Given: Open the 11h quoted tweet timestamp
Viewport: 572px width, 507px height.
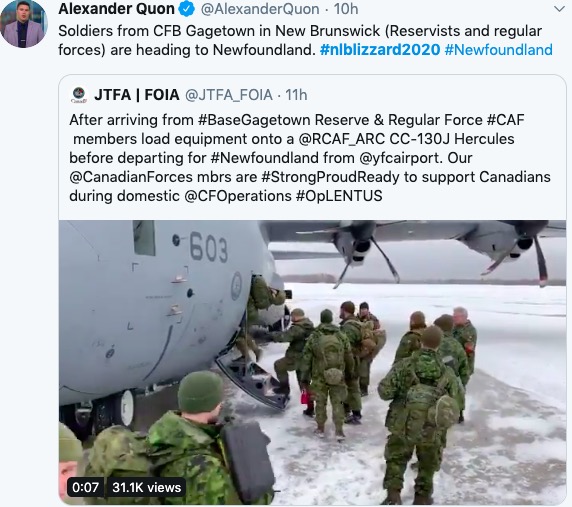Looking at the screenshot, I should (296, 95).
